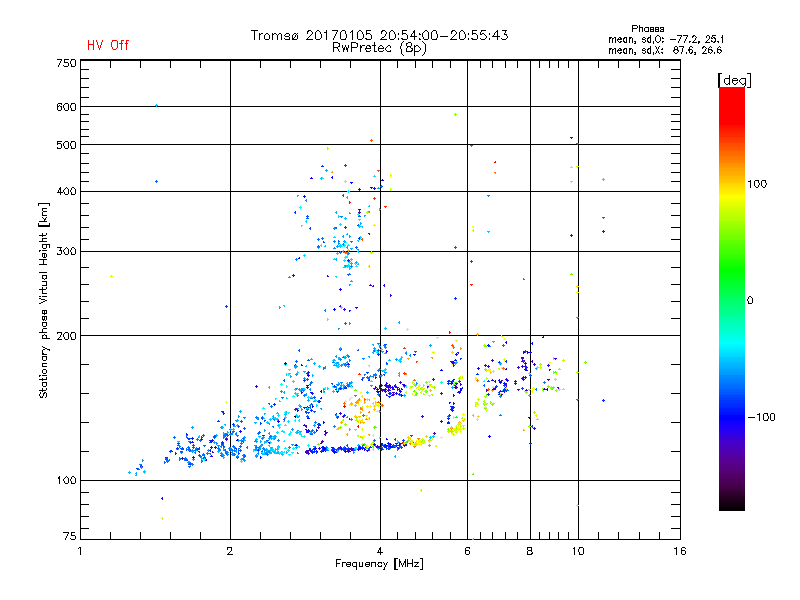Click the x-axis label '4'
Image resolution: width=800 pixels, height=600 pixels.
pyautogui.click(x=380, y=551)
